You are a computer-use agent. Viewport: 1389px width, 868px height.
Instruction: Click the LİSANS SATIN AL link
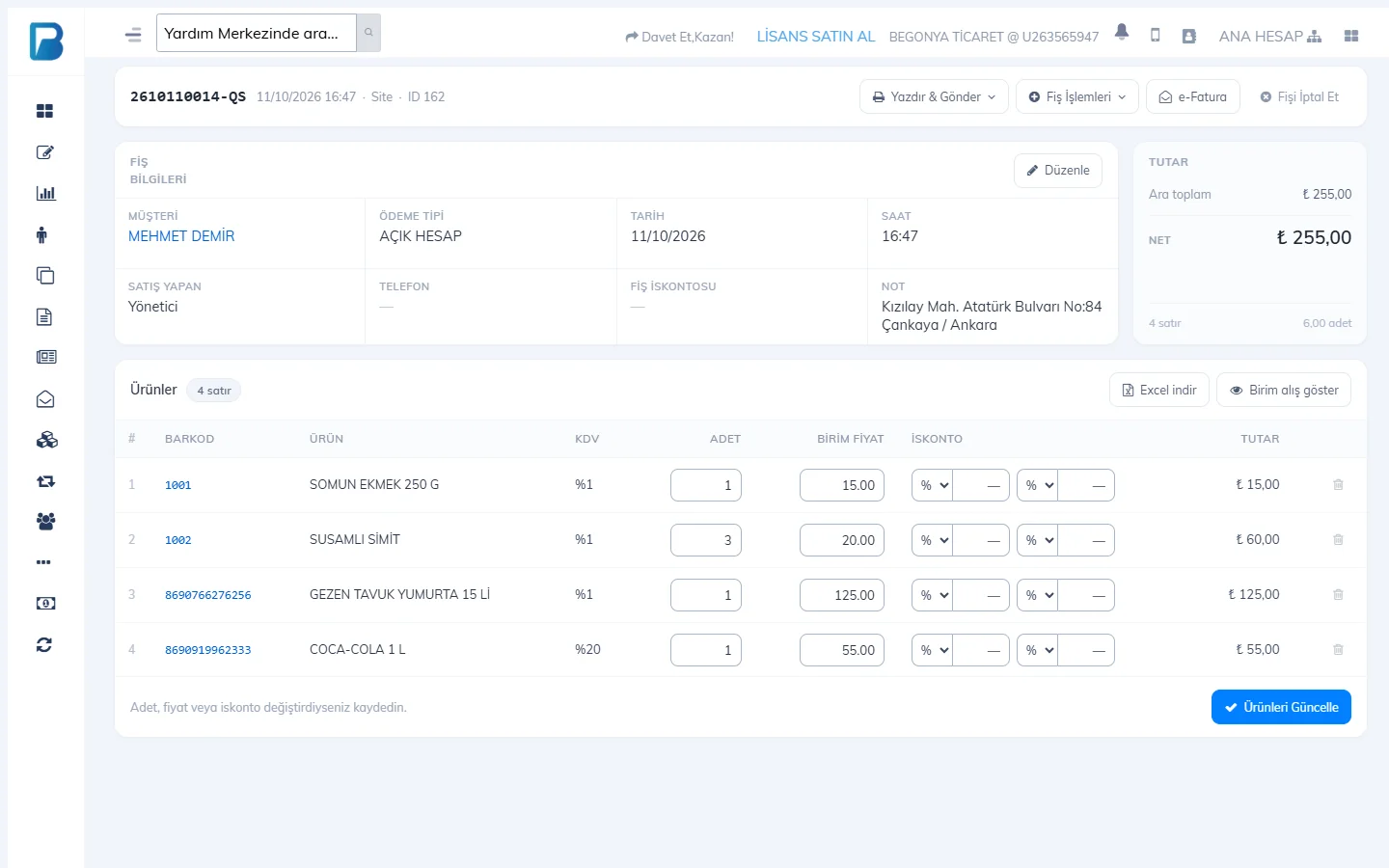click(816, 37)
